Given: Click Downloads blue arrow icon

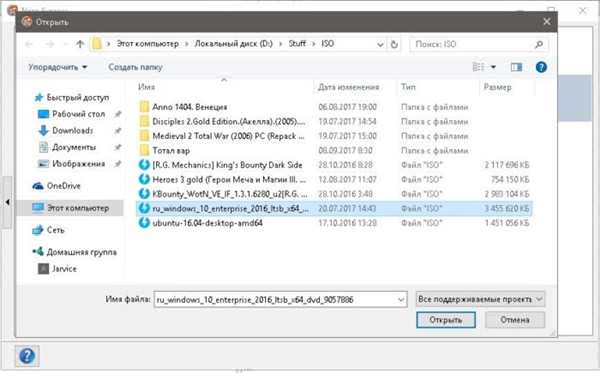Looking at the screenshot, I should (43, 130).
